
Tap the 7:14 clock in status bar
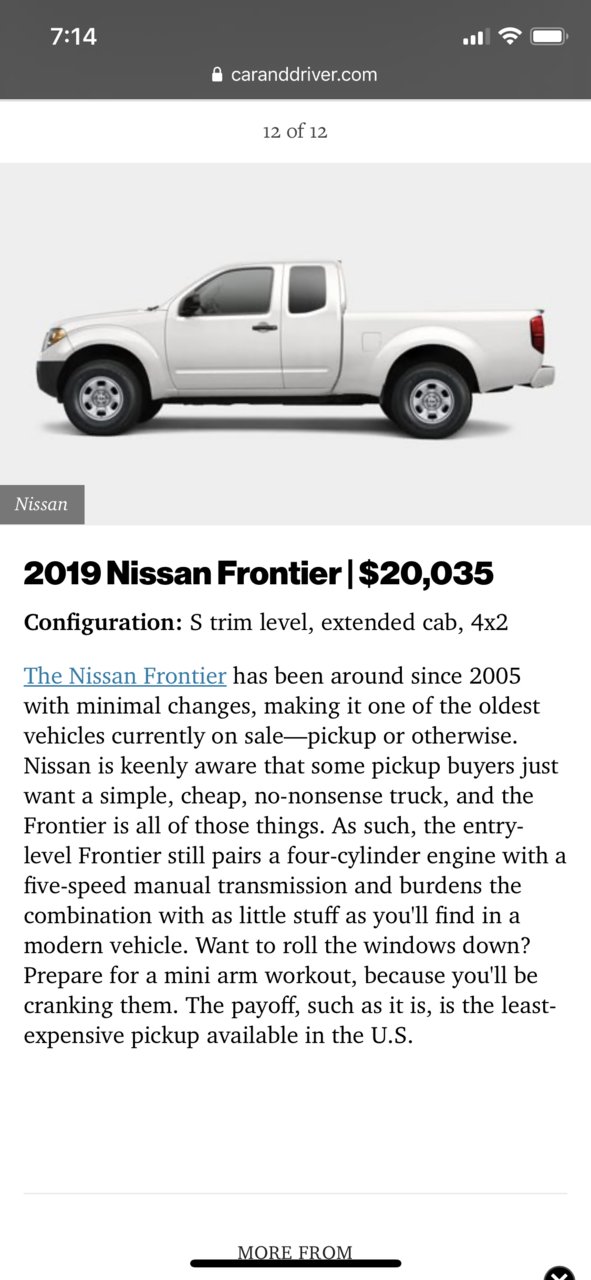(73, 36)
